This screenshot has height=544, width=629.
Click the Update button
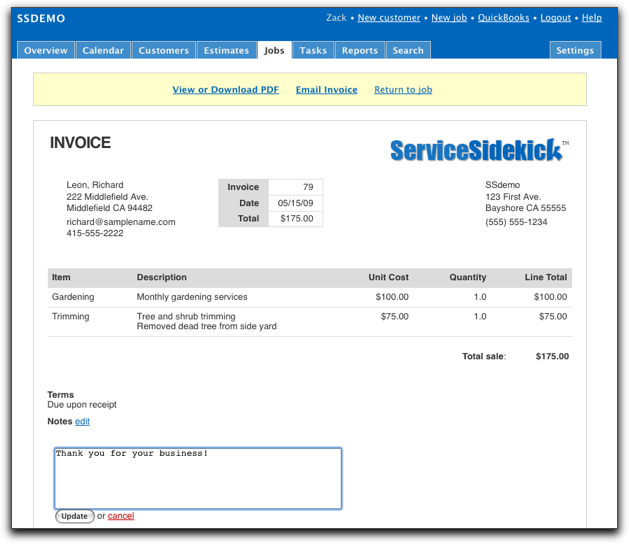click(x=75, y=516)
